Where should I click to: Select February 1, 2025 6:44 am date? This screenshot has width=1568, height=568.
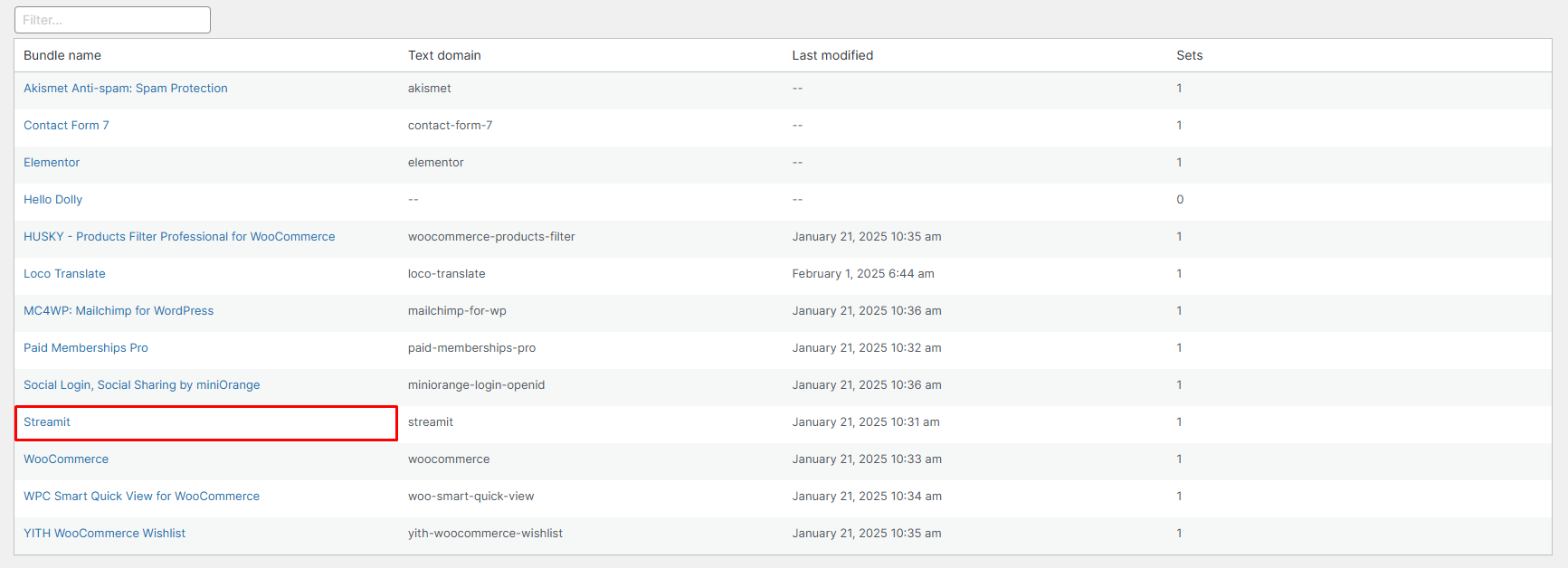click(x=863, y=273)
